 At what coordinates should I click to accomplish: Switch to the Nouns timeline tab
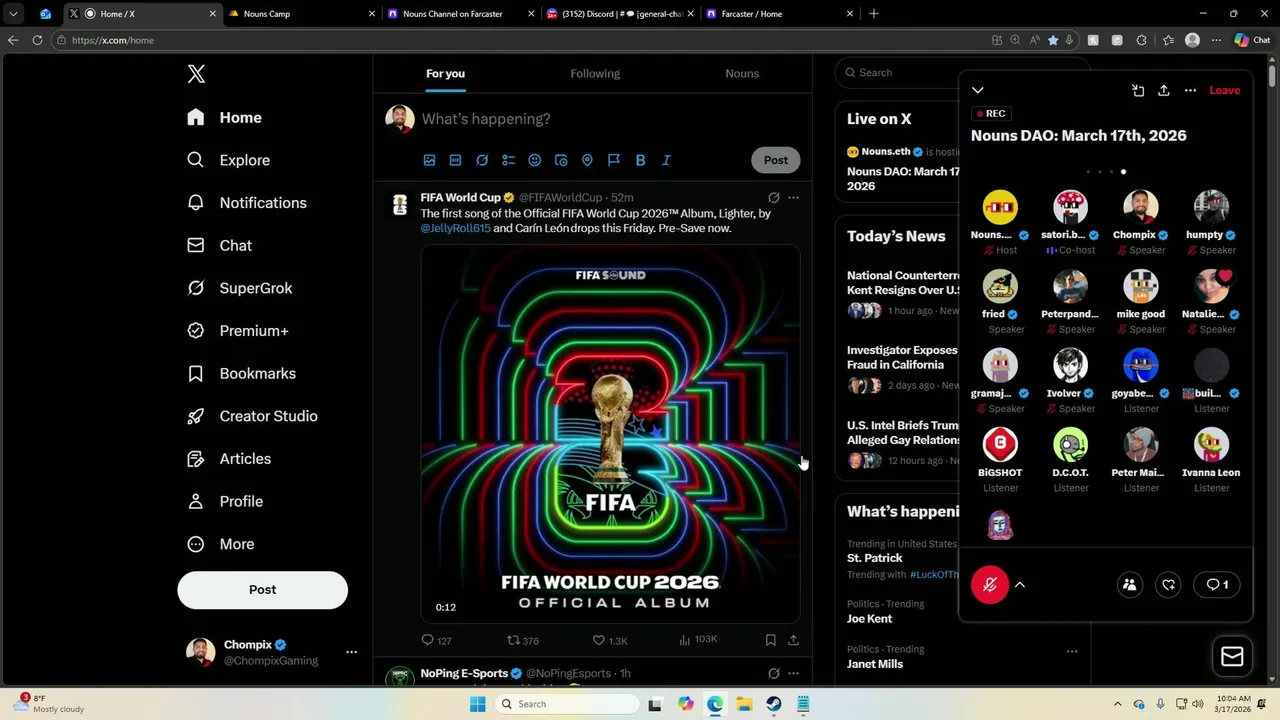click(x=742, y=73)
